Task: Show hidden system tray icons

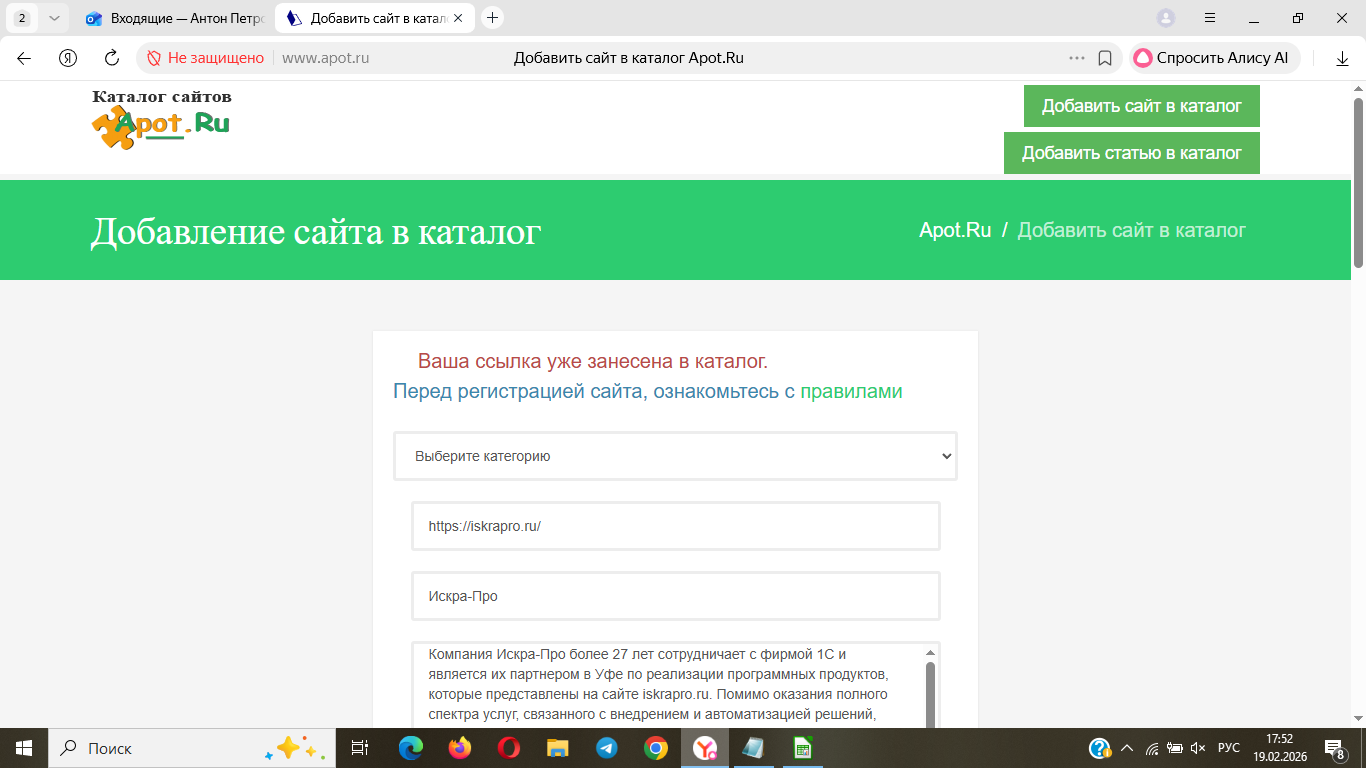Action: pyautogui.click(x=1127, y=748)
